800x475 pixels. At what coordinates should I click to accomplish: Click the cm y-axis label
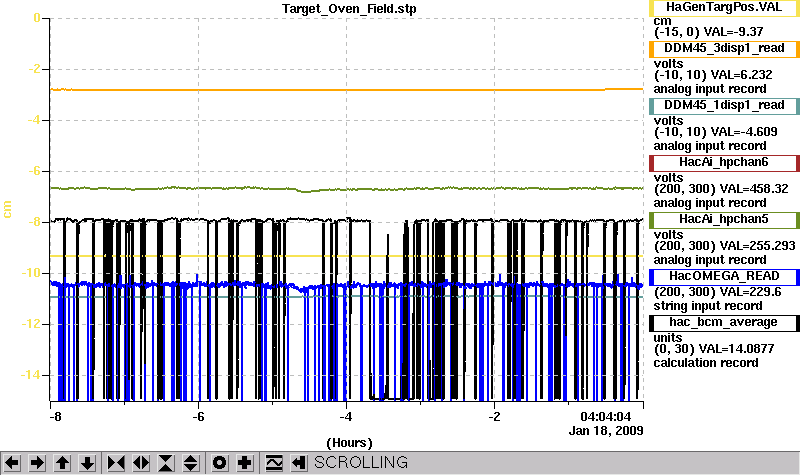7,209
